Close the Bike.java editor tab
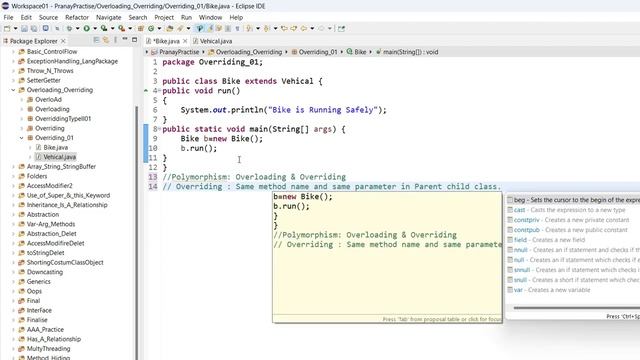Viewport: 640px width, 360px height. click(185, 41)
